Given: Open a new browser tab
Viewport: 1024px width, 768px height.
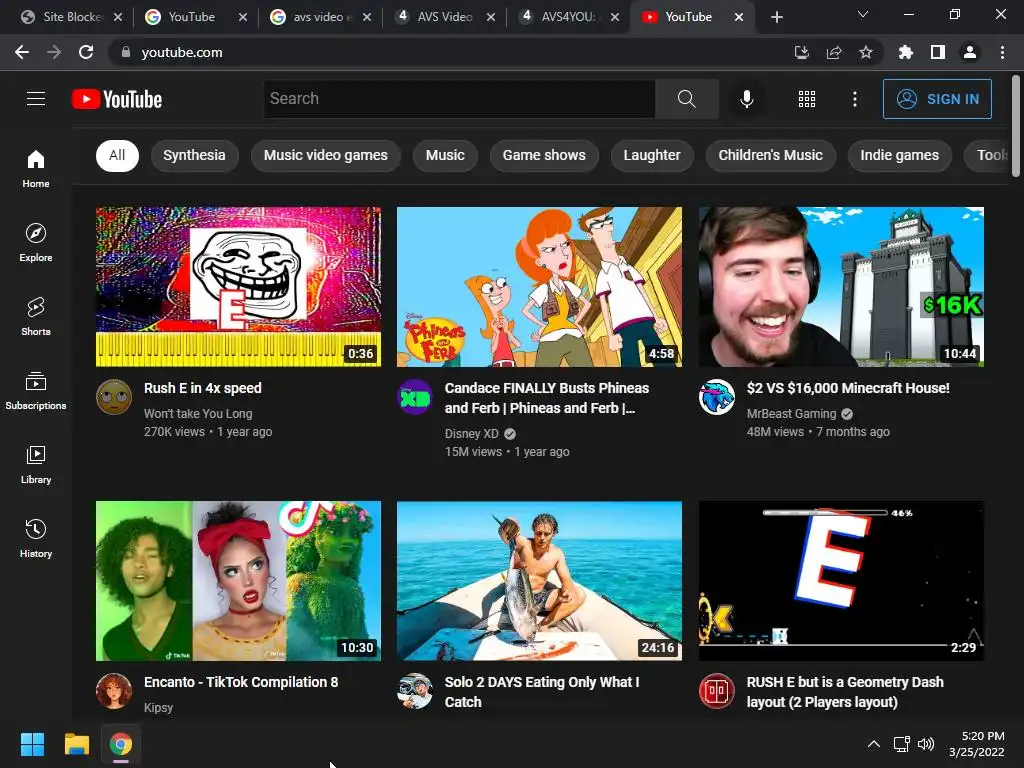Looking at the screenshot, I should coord(776,17).
